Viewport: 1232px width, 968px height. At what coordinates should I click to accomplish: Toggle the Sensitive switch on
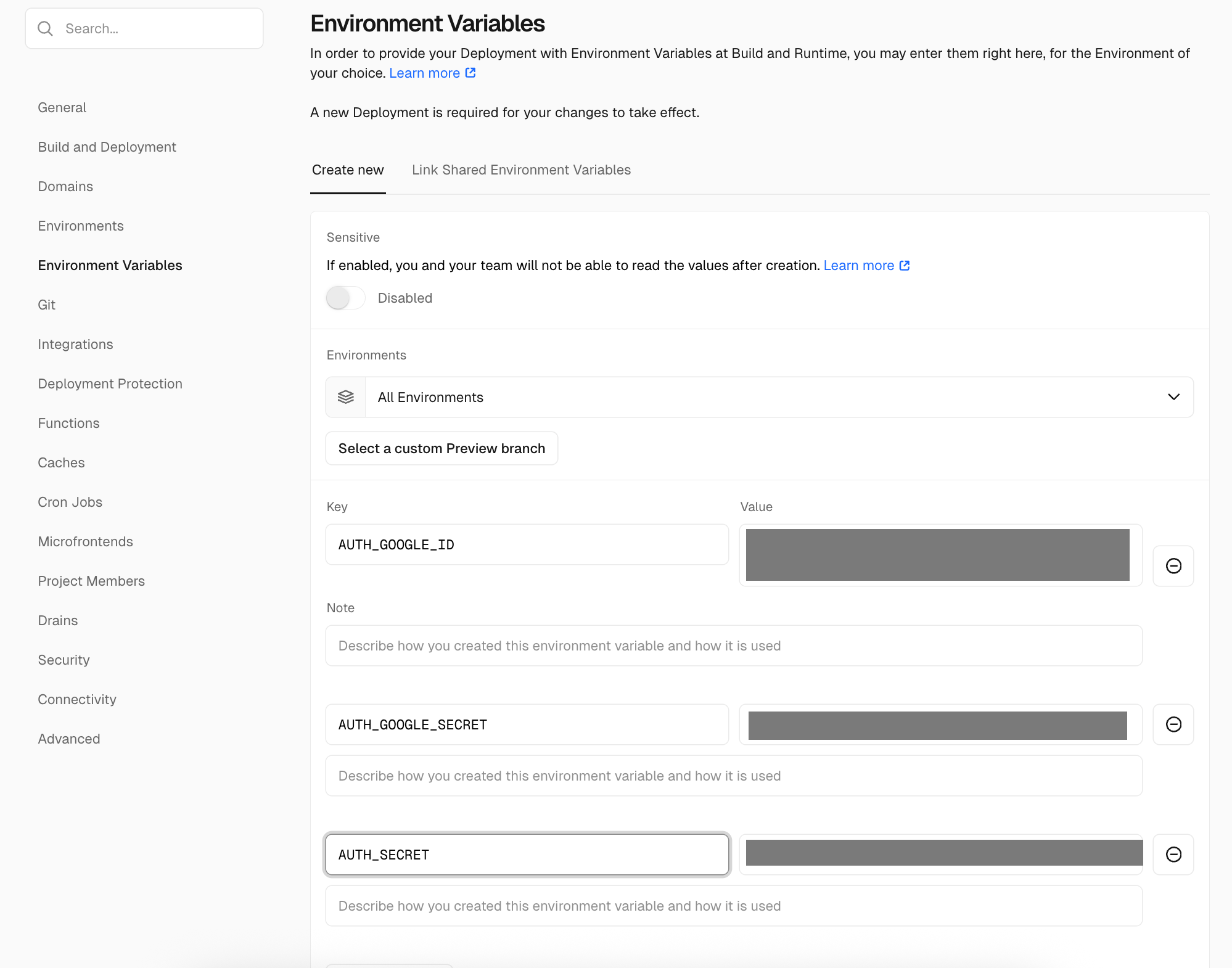[346, 298]
